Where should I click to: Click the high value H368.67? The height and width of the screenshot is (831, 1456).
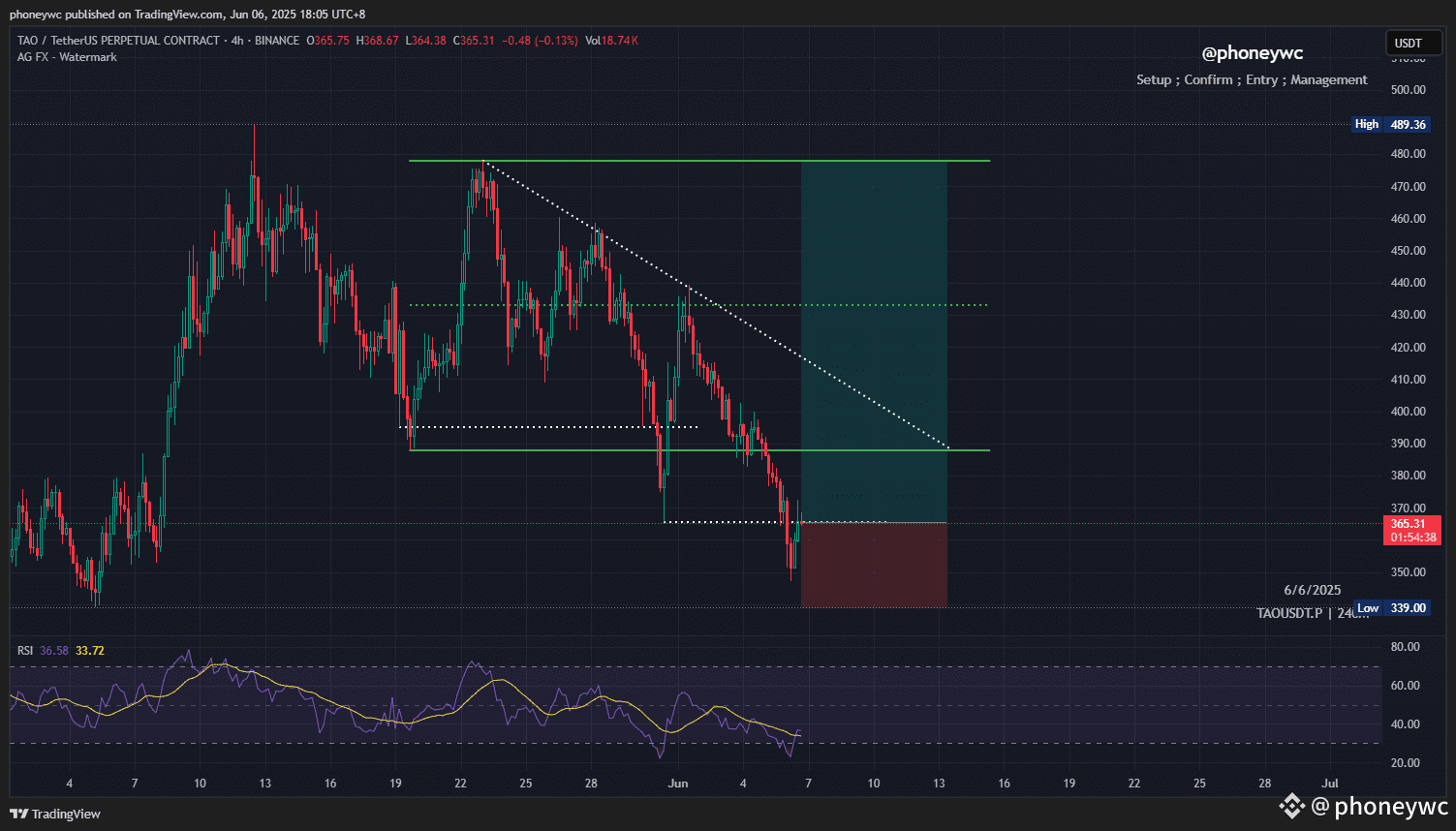point(378,41)
